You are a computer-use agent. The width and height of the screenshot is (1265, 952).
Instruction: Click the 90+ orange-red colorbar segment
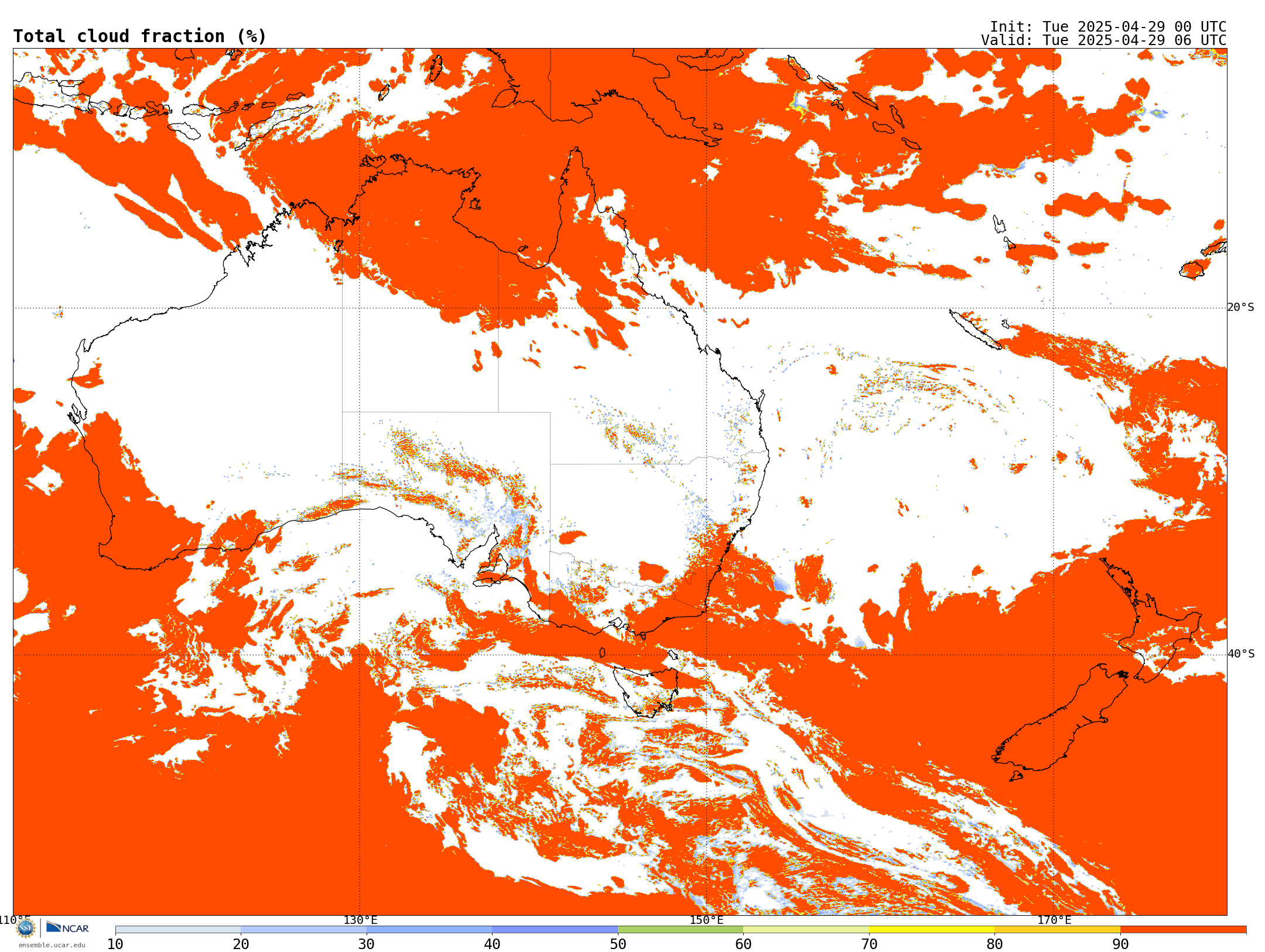pyautogui.click(x=1183, y=930)
